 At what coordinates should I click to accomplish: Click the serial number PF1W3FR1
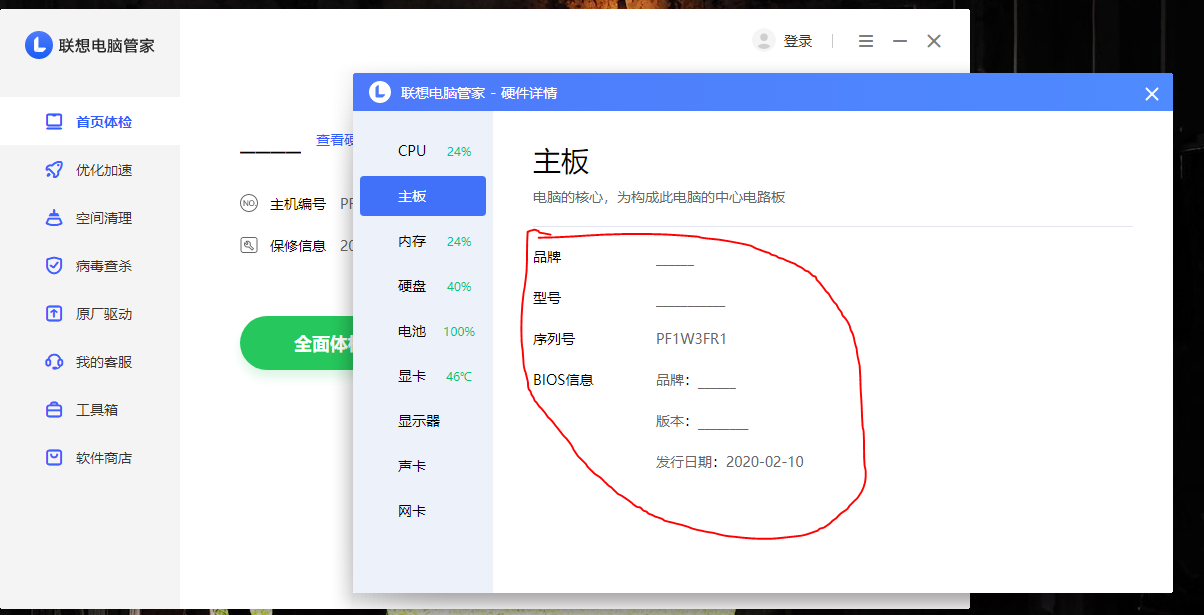tap(691, 339)
